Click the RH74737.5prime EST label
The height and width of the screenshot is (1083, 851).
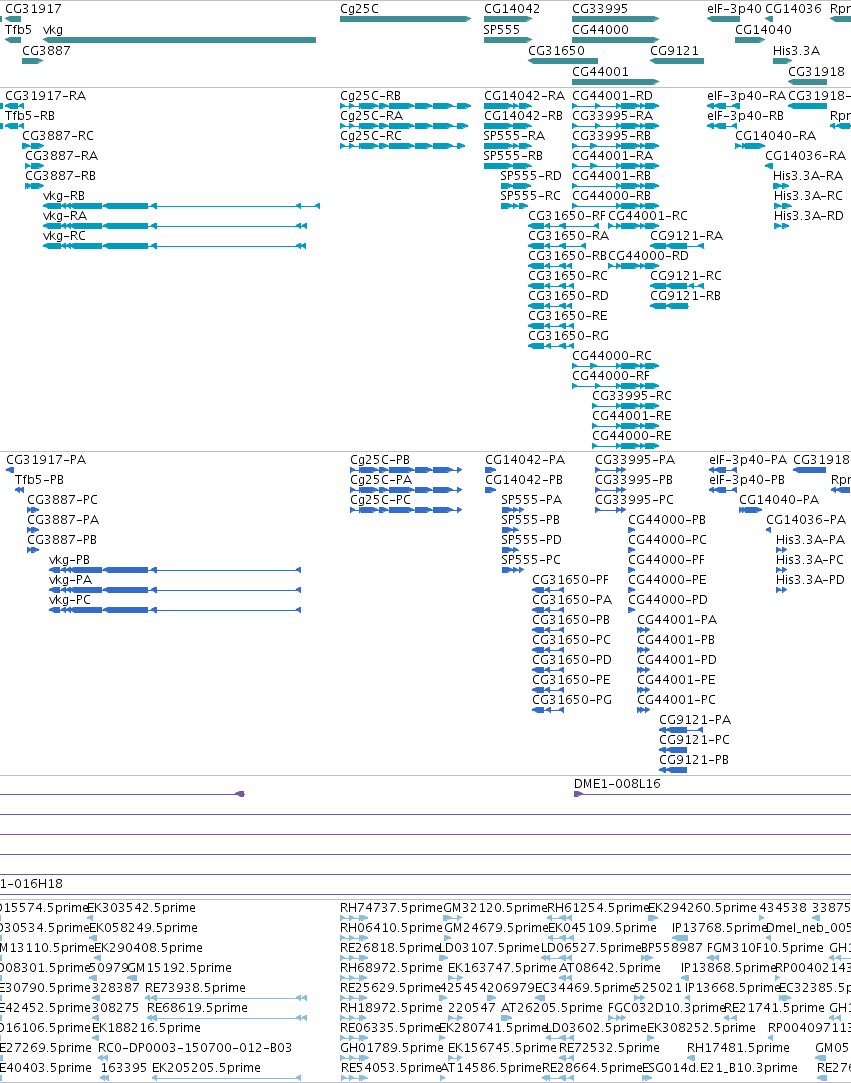[391, 908]
